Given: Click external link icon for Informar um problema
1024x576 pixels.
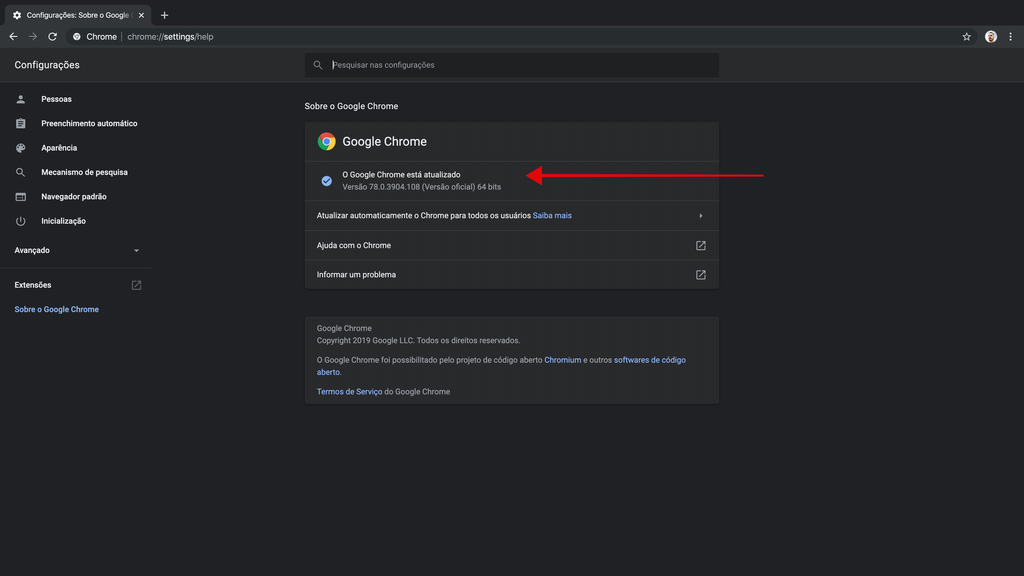Looking at the screenshot, I should click(701, 275).
